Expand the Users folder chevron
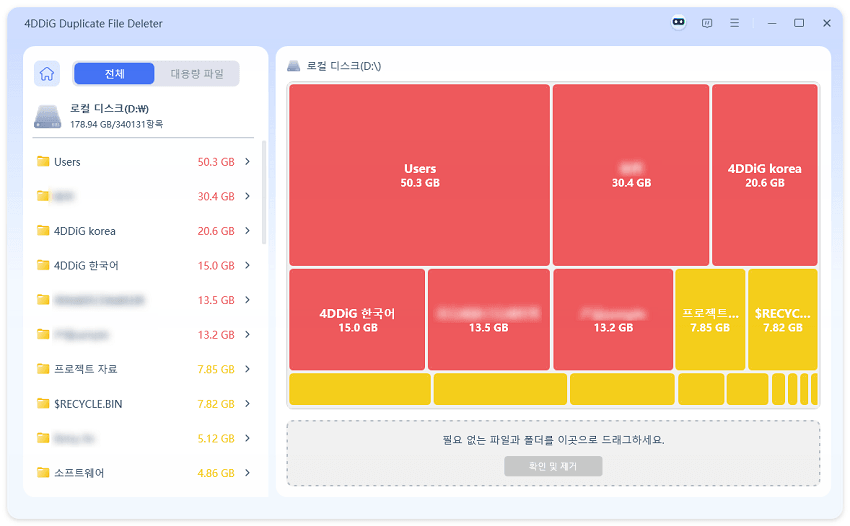The height and width of the screenshot is (526, 850). (247, 162)
